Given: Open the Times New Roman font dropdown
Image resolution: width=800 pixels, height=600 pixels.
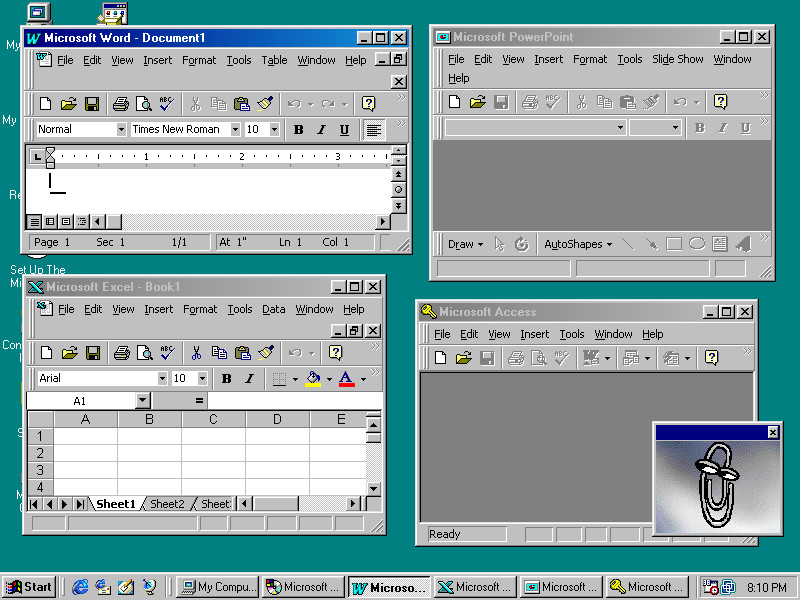Looking at the screenshot, I should click(x=235, y=130).
